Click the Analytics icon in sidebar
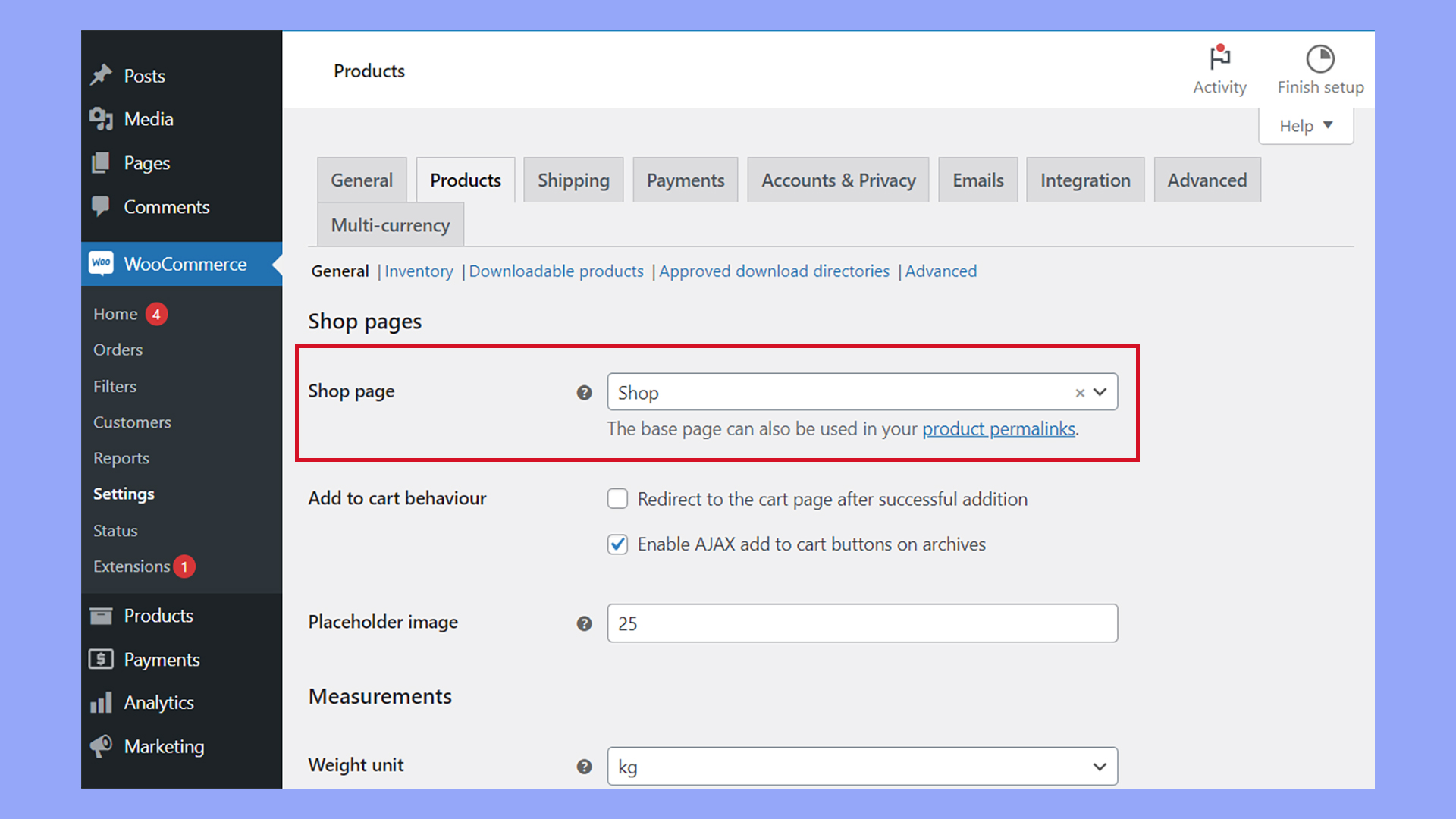1456x819 pixels. [101, 702]
